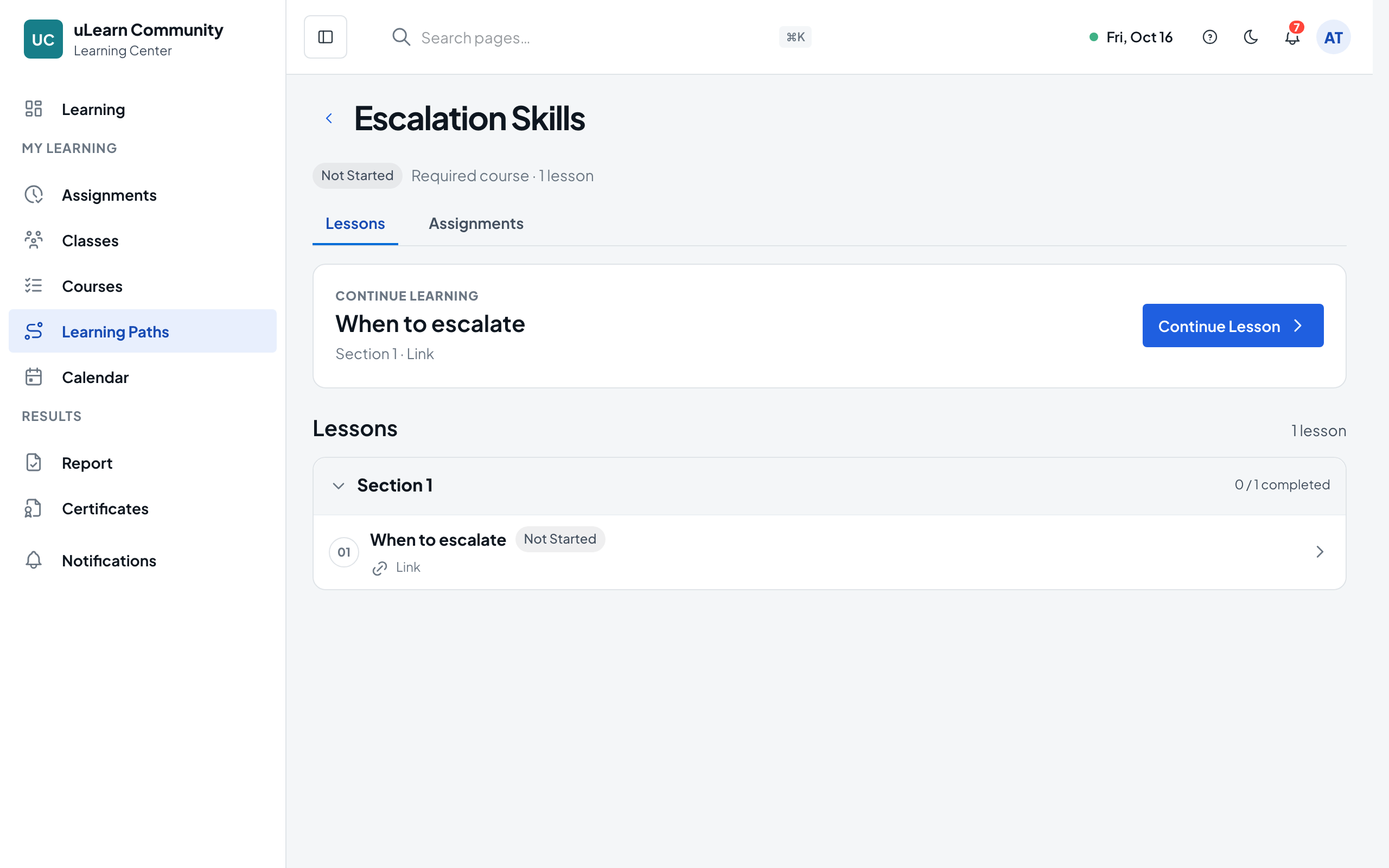The image size is (1389, 868).
Task: Click the Continue Lesson button
Action: tap(1233, 325)
